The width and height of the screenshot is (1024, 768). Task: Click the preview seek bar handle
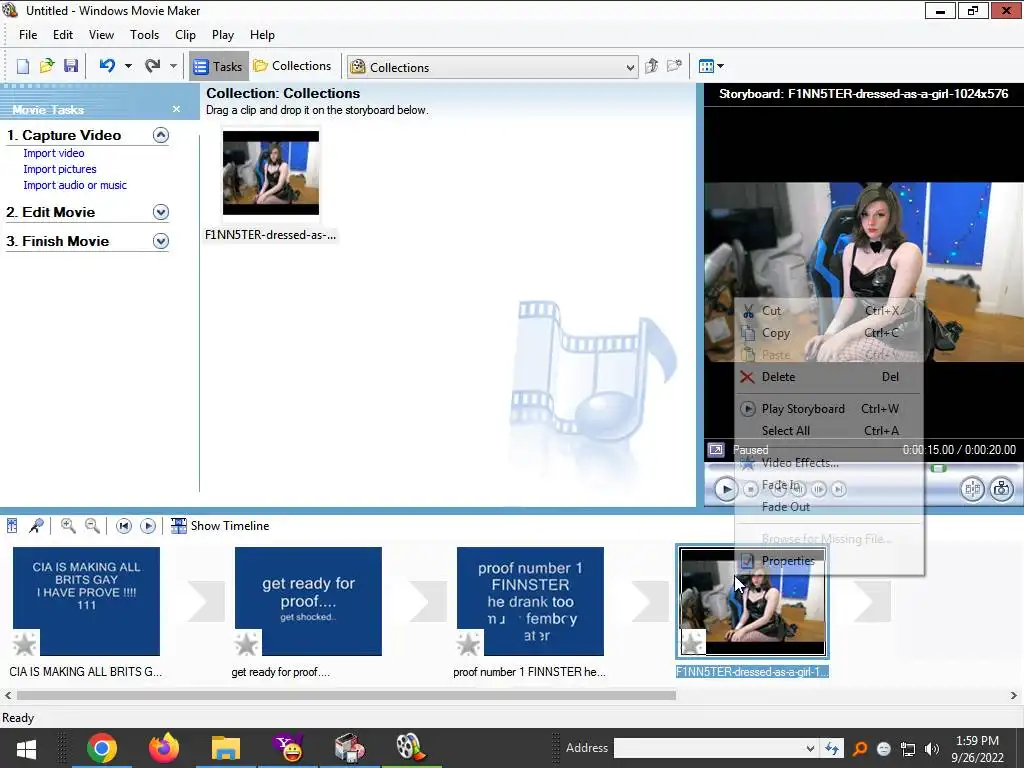pos(938,468)
